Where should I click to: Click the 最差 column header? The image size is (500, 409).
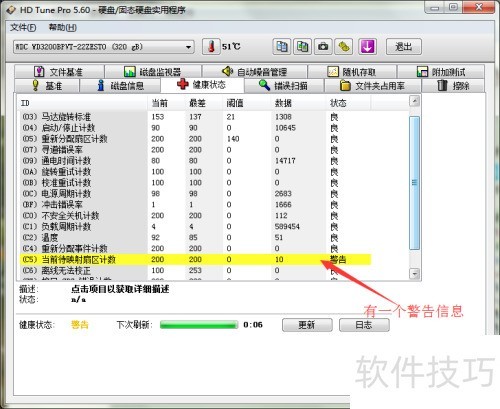[204, 103]
